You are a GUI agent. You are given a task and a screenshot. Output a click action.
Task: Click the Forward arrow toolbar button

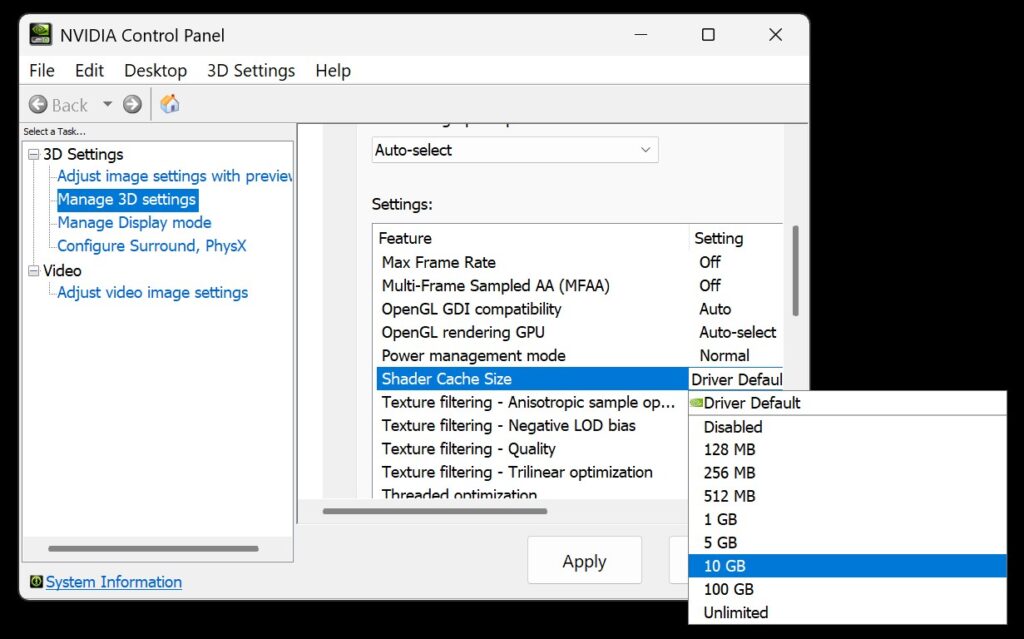[133, 105]
